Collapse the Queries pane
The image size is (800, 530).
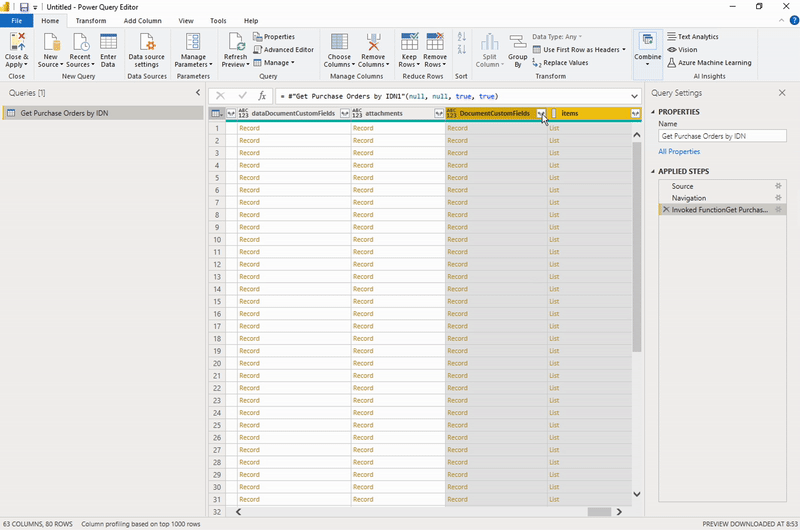(x=198, y=93)
